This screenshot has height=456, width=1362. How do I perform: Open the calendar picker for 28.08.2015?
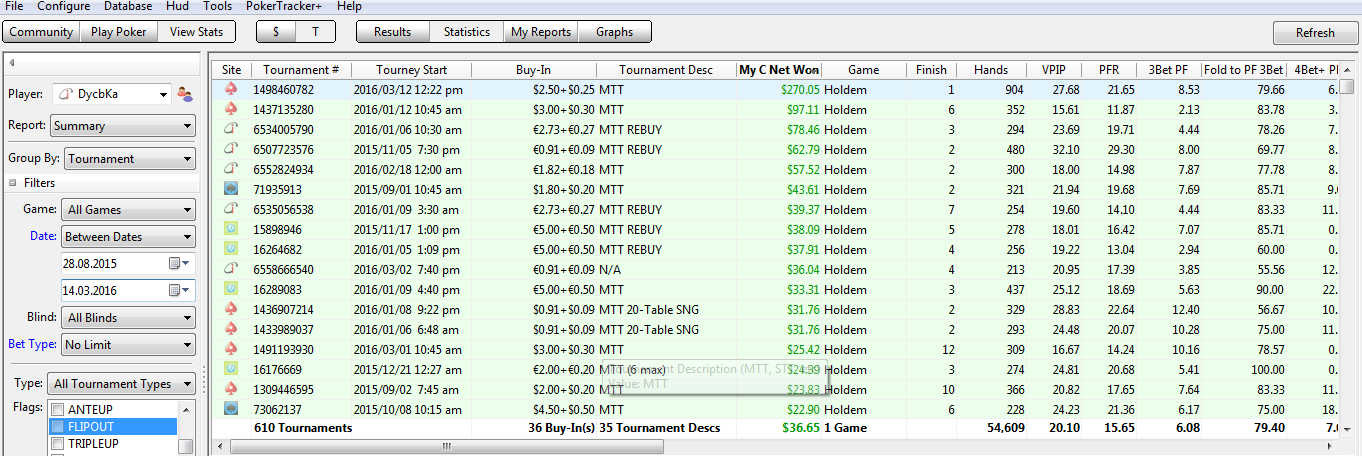click(x=178, y=263)
